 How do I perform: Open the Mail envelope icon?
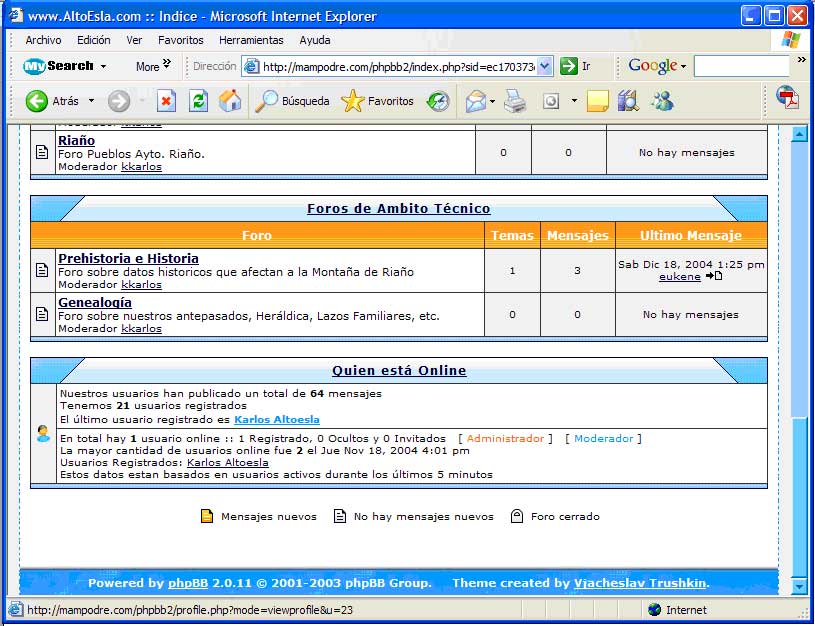[476, 101]
